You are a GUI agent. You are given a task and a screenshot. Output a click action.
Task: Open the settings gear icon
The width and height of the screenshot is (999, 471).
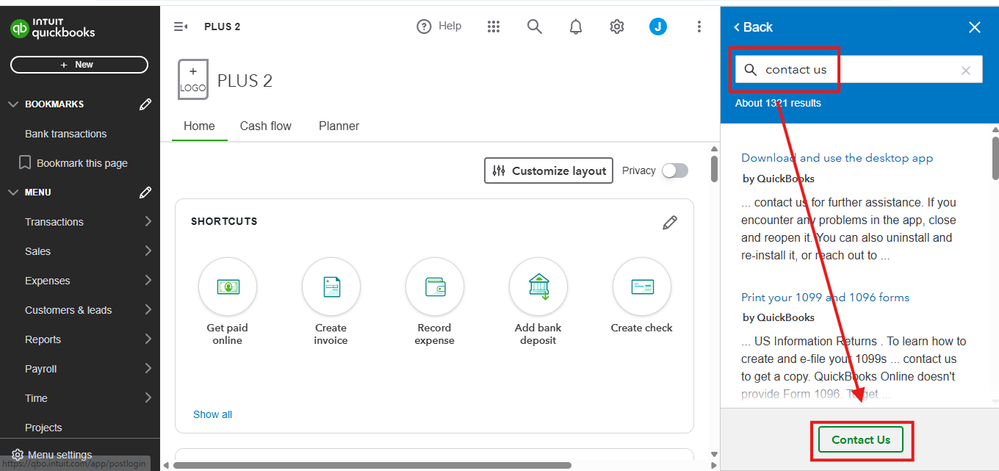tap(617, 27)
